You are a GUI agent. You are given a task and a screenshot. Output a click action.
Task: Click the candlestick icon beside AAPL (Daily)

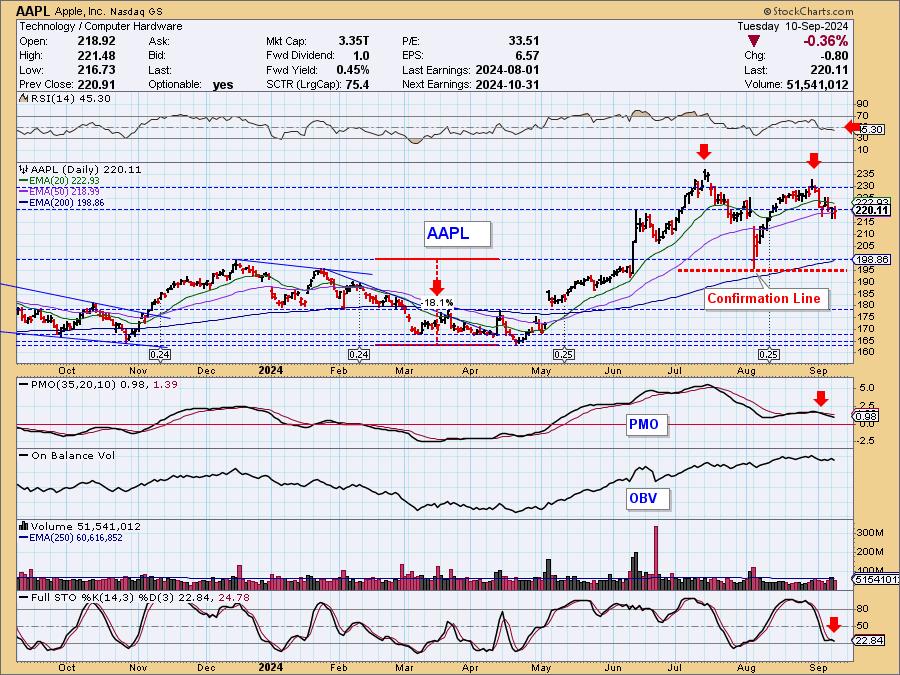pos(24,169)
